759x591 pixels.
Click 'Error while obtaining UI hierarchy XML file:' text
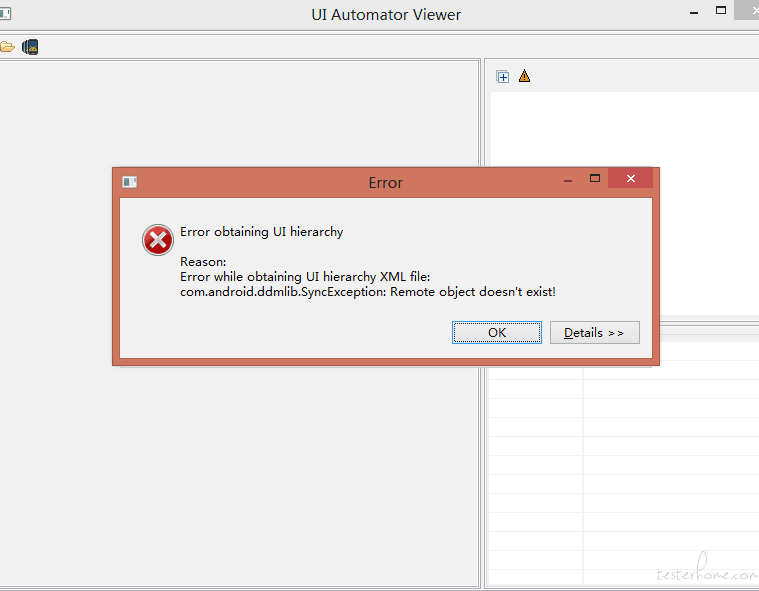(305, 277)
